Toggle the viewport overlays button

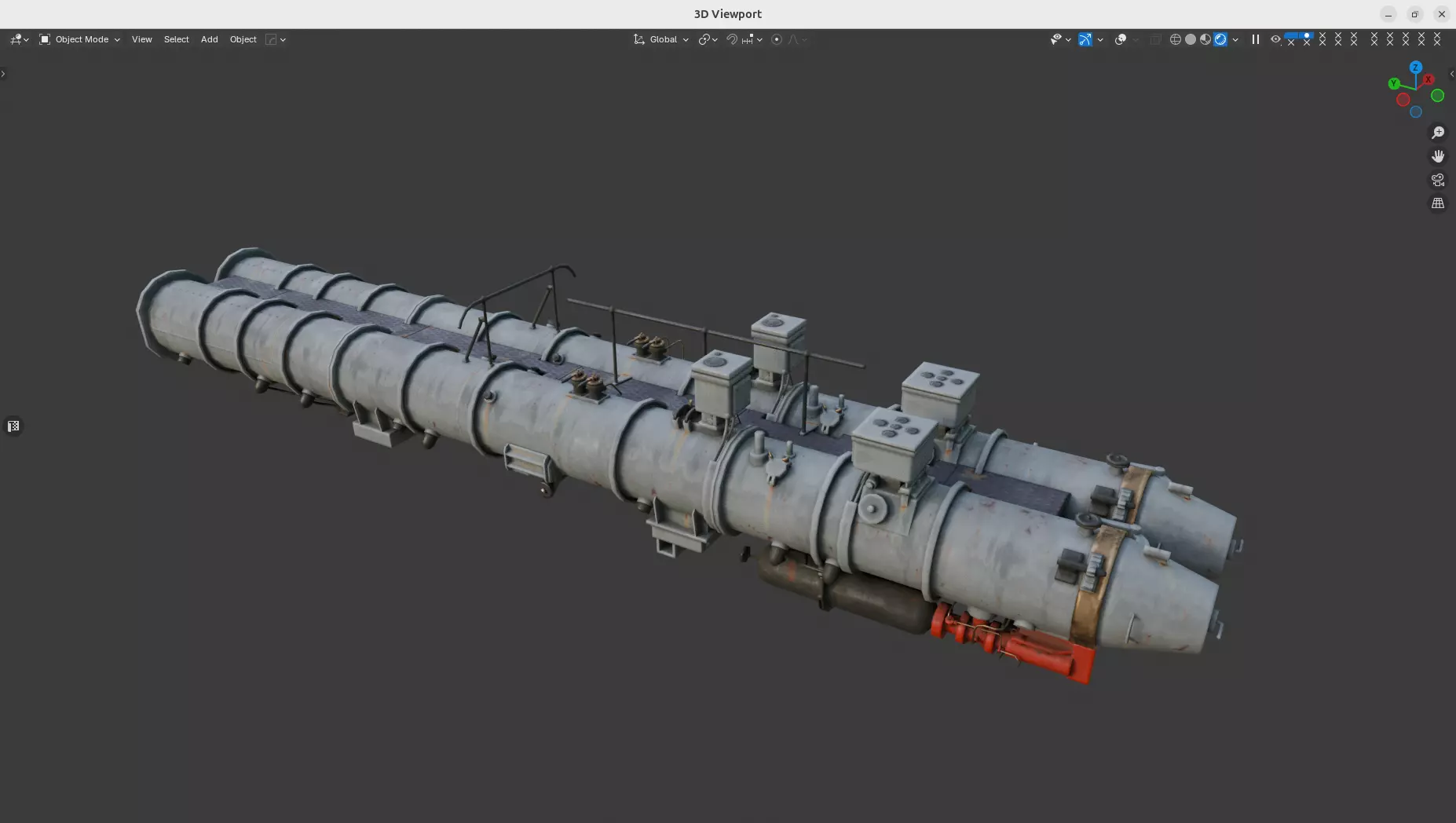tap(1121, 39)
